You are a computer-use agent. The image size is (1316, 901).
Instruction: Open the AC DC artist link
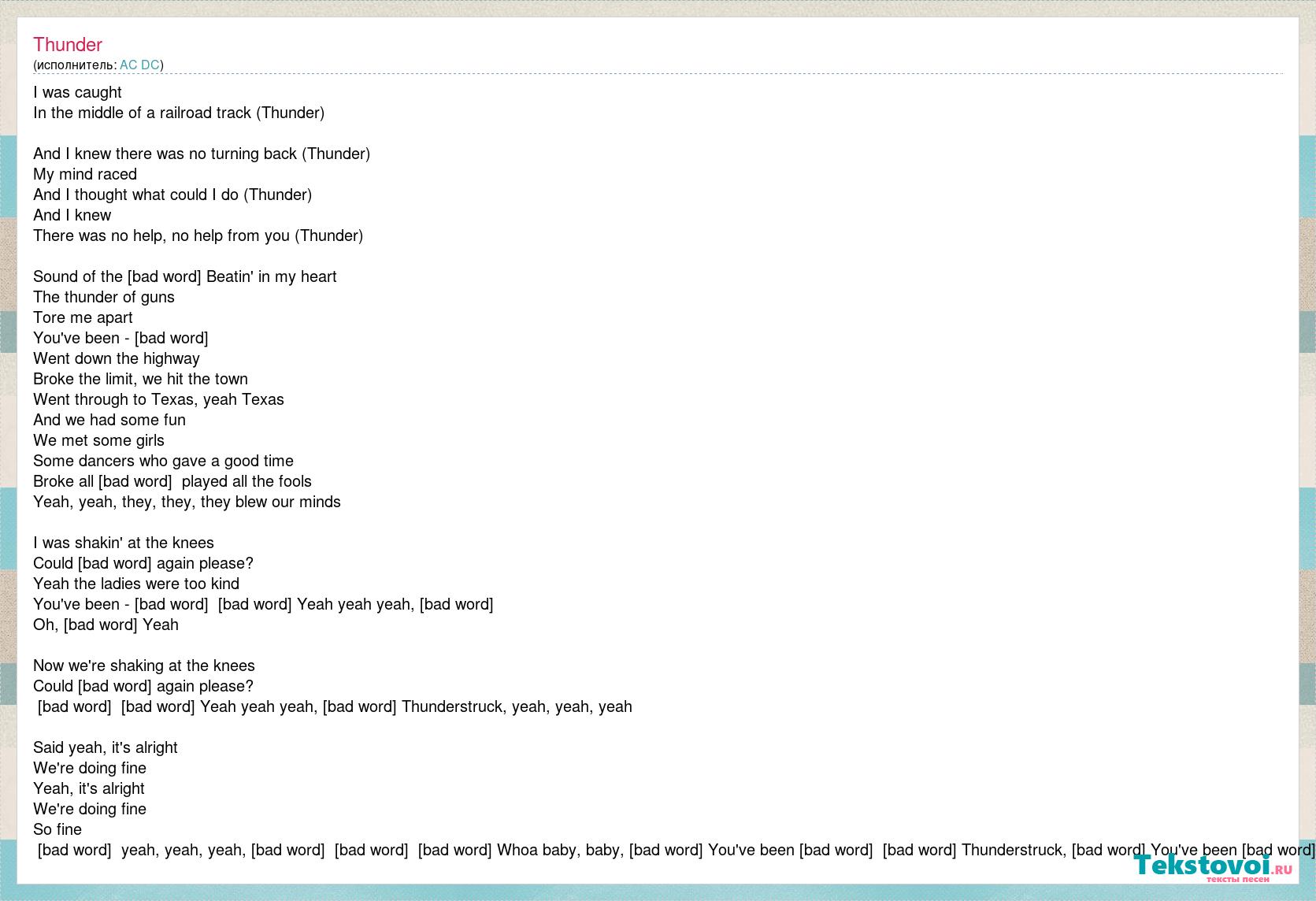(x=139, y=65)
